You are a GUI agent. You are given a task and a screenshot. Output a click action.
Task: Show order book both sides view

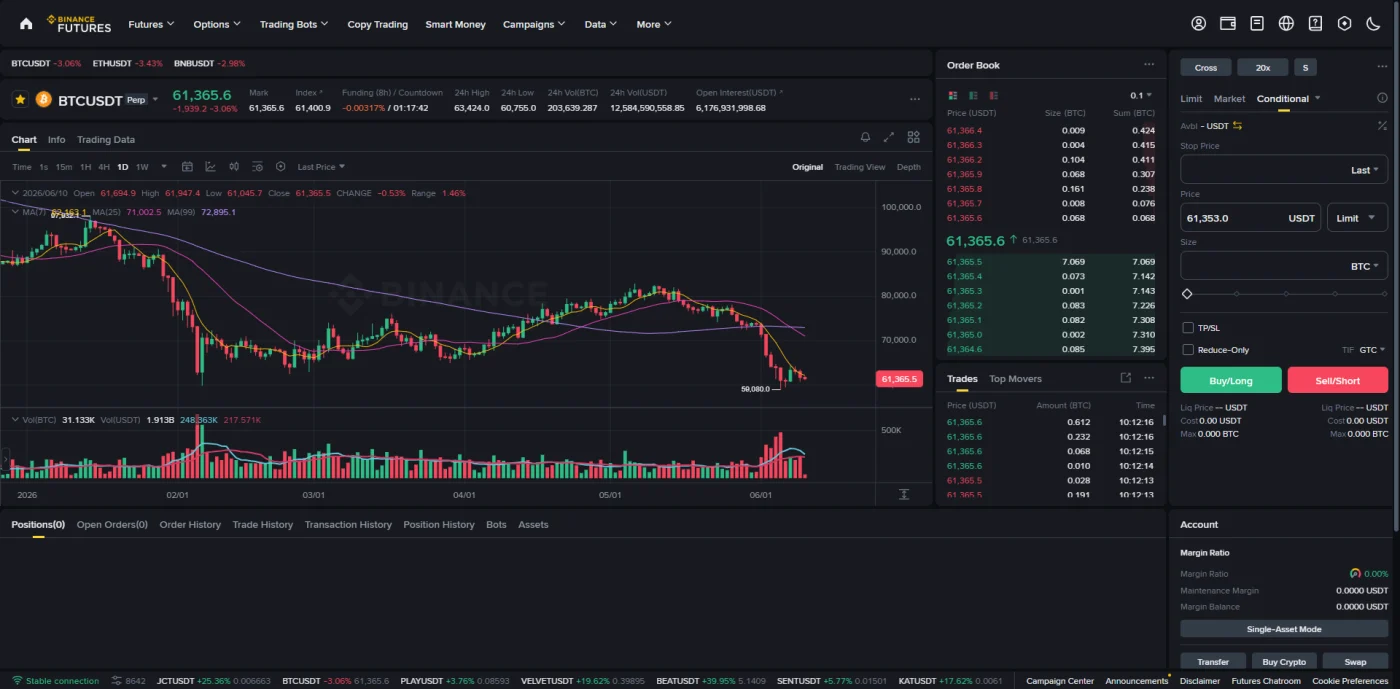[x=953, y=96]
